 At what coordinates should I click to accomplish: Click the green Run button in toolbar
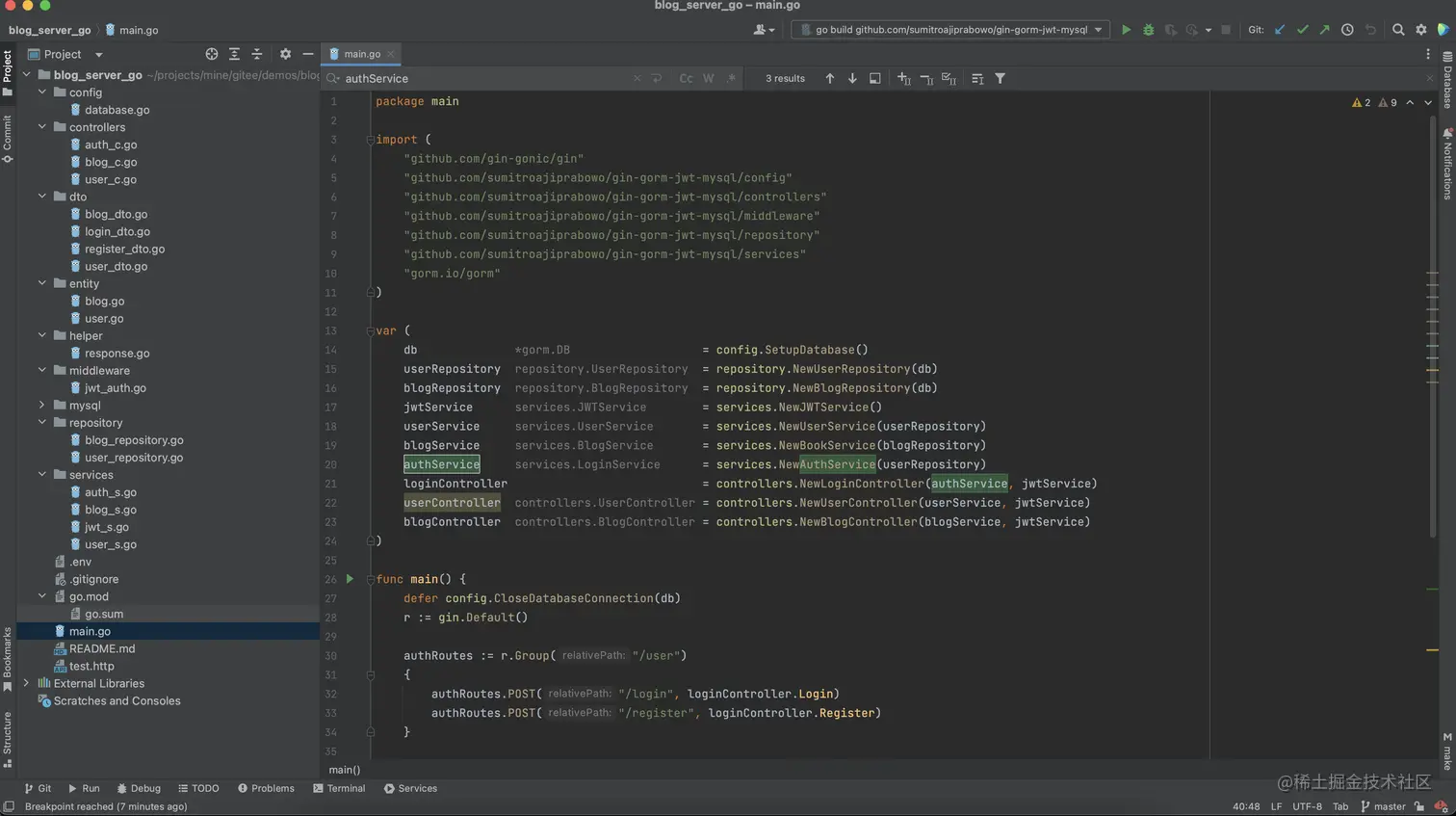coord(1126,30)
